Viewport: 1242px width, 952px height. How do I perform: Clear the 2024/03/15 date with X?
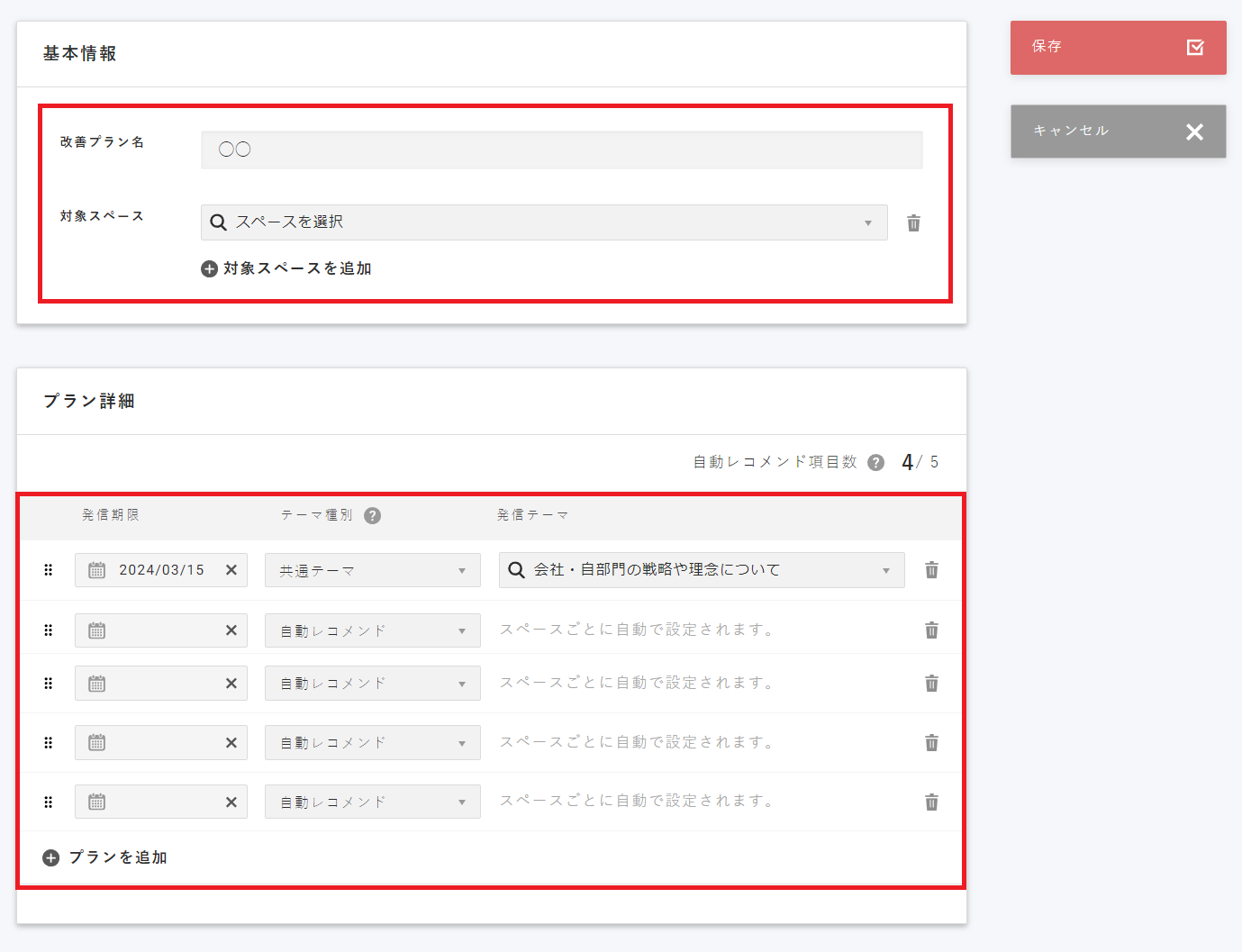231,570
